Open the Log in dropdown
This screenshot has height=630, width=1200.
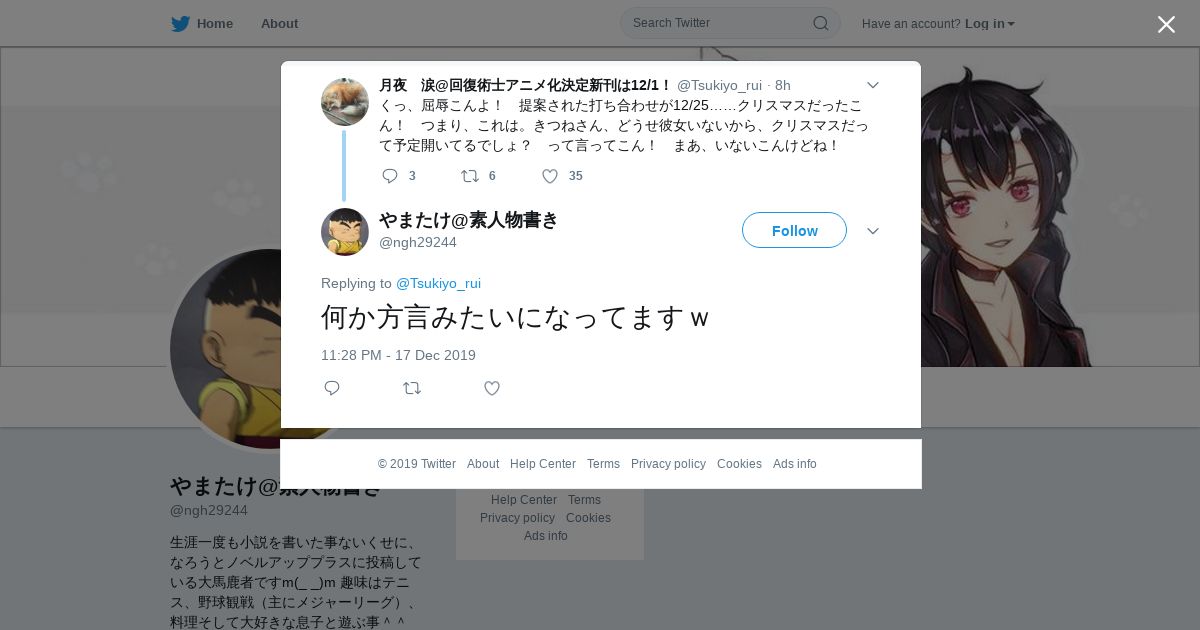[x=990, y=24]
